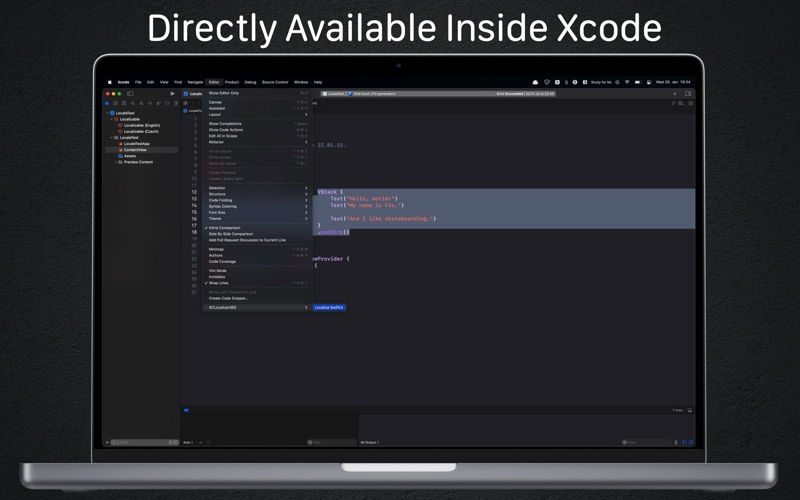Choose Add Pull Request Discussion to Current Line

pyautogui.click(x=255, y=240)
